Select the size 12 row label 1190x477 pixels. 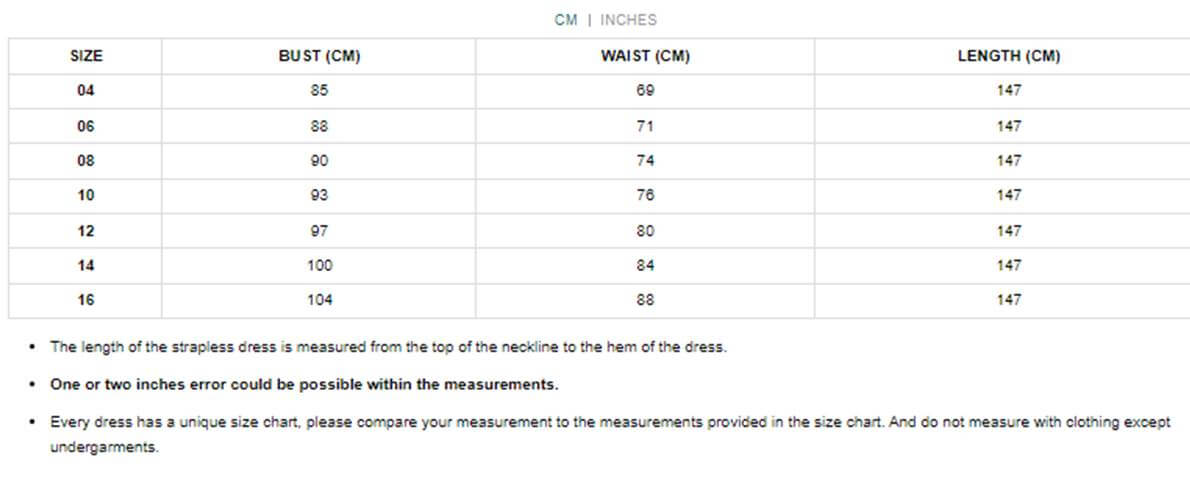point(86,231)
